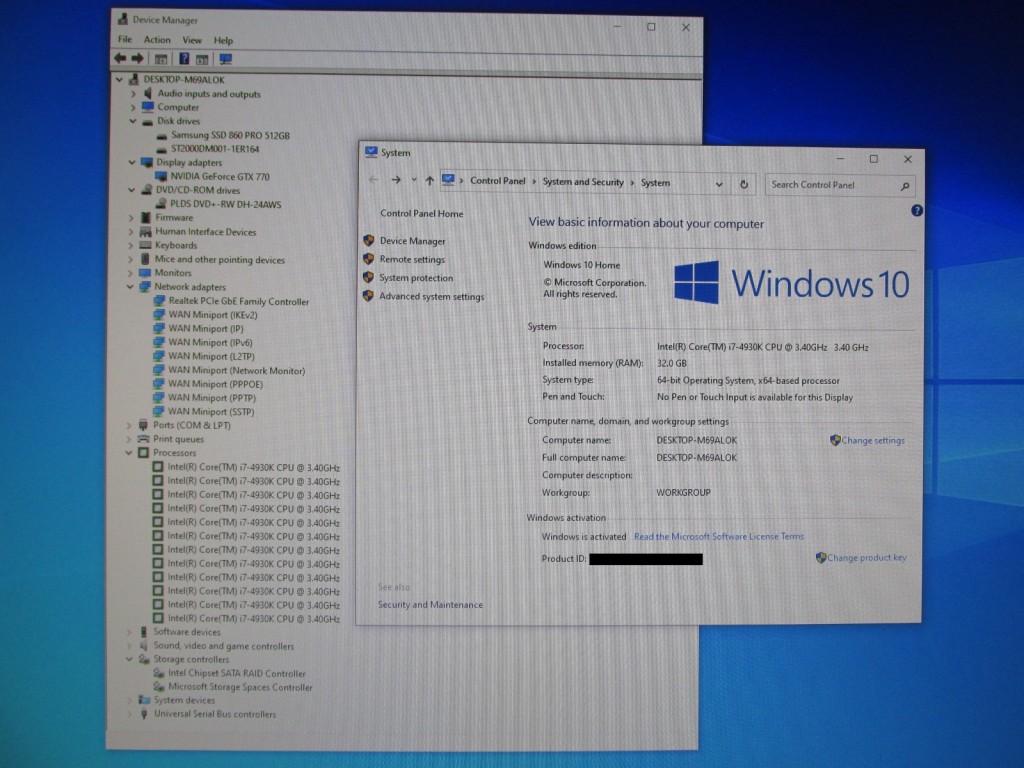Click the blue help question mark icon
The image size is (1024, 768).
(917, 210)
